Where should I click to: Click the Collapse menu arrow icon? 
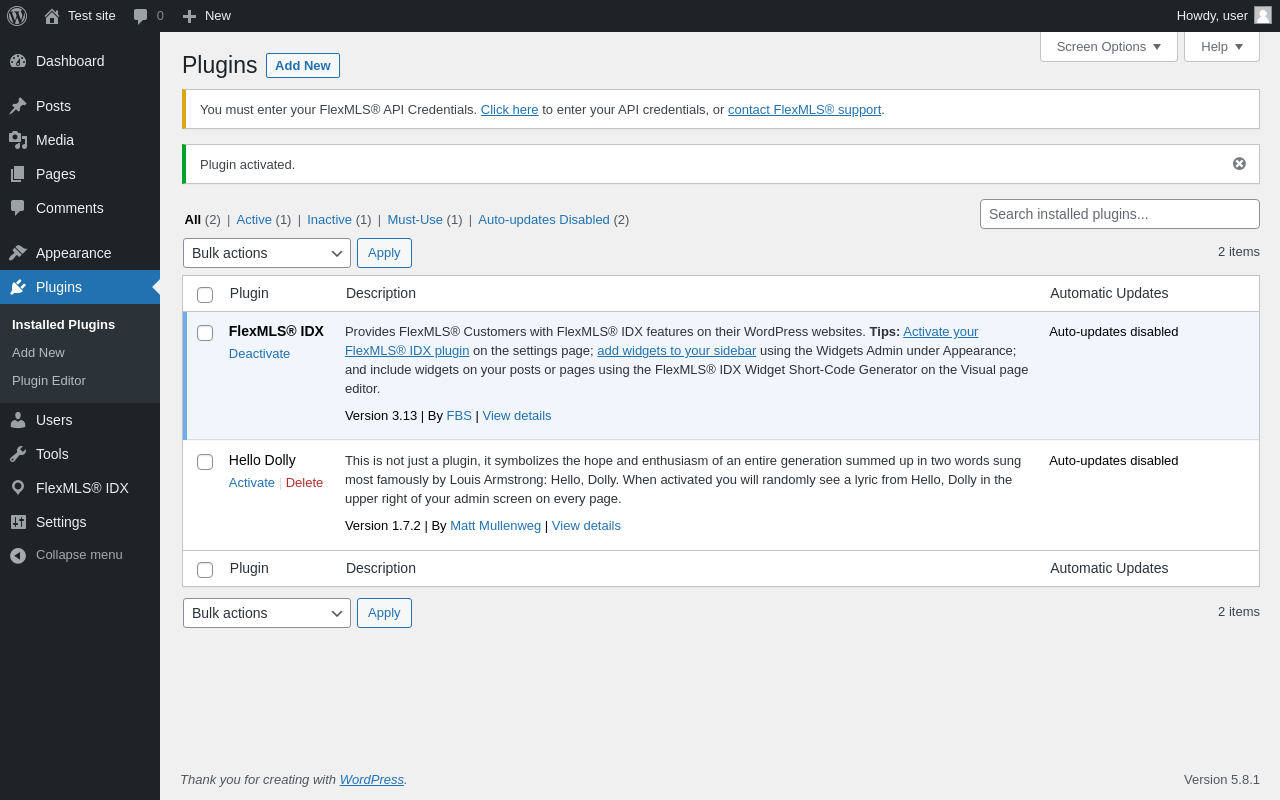(18, 555)
